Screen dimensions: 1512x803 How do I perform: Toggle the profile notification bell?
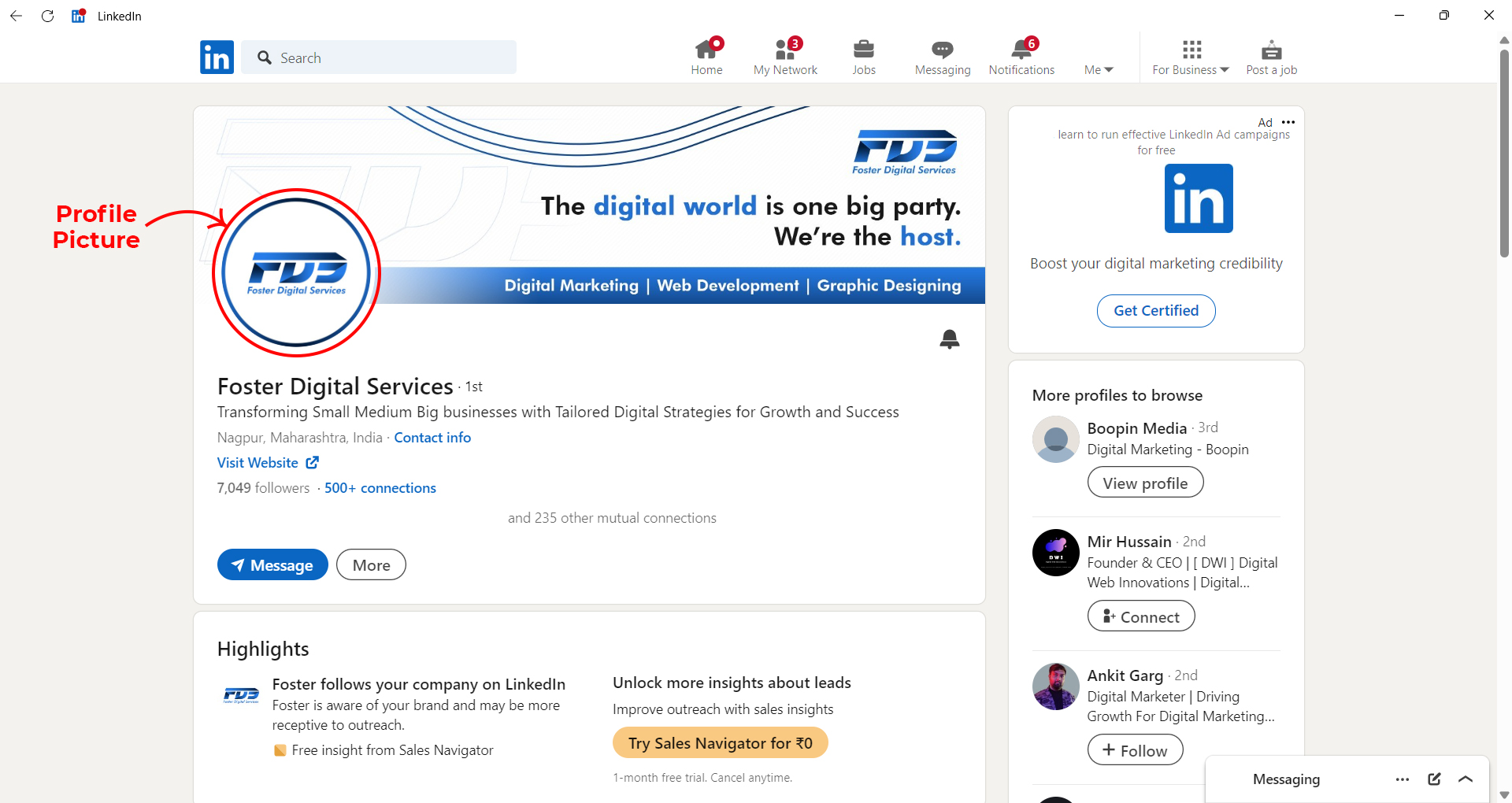click(x=950, y=339)
